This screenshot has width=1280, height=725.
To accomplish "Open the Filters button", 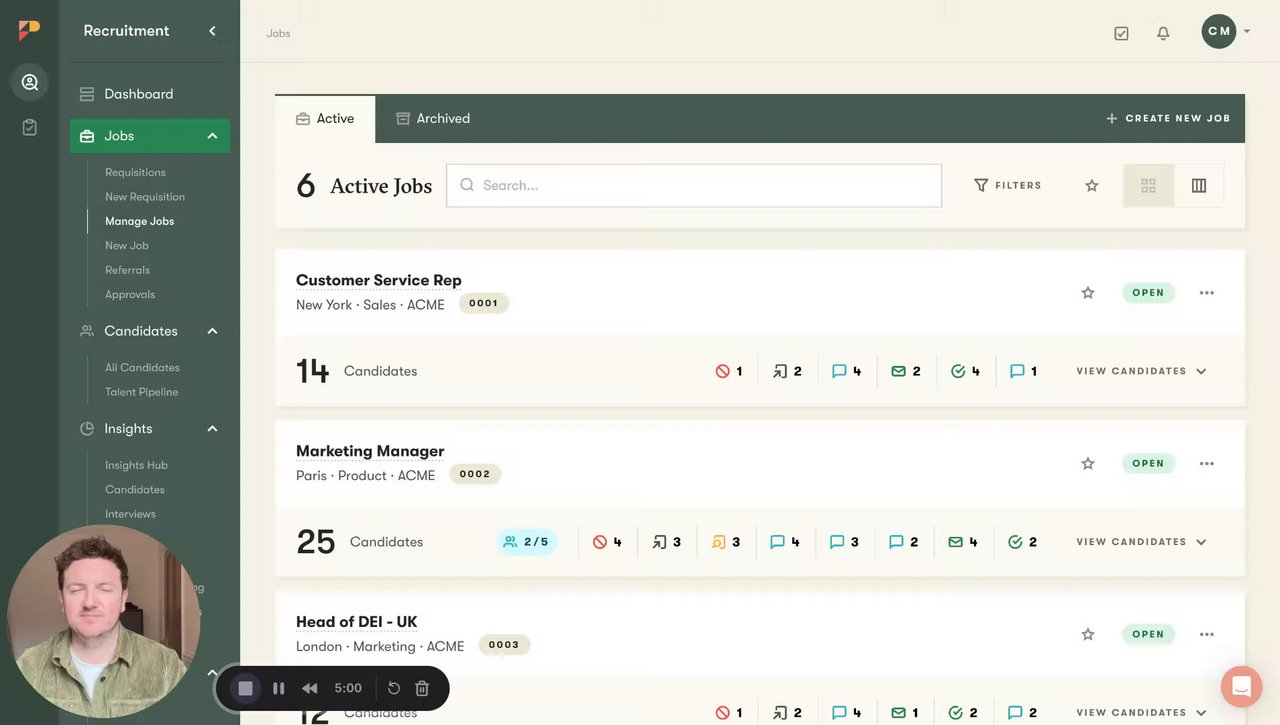I will pyautogui.click(x=1008, y=185).
